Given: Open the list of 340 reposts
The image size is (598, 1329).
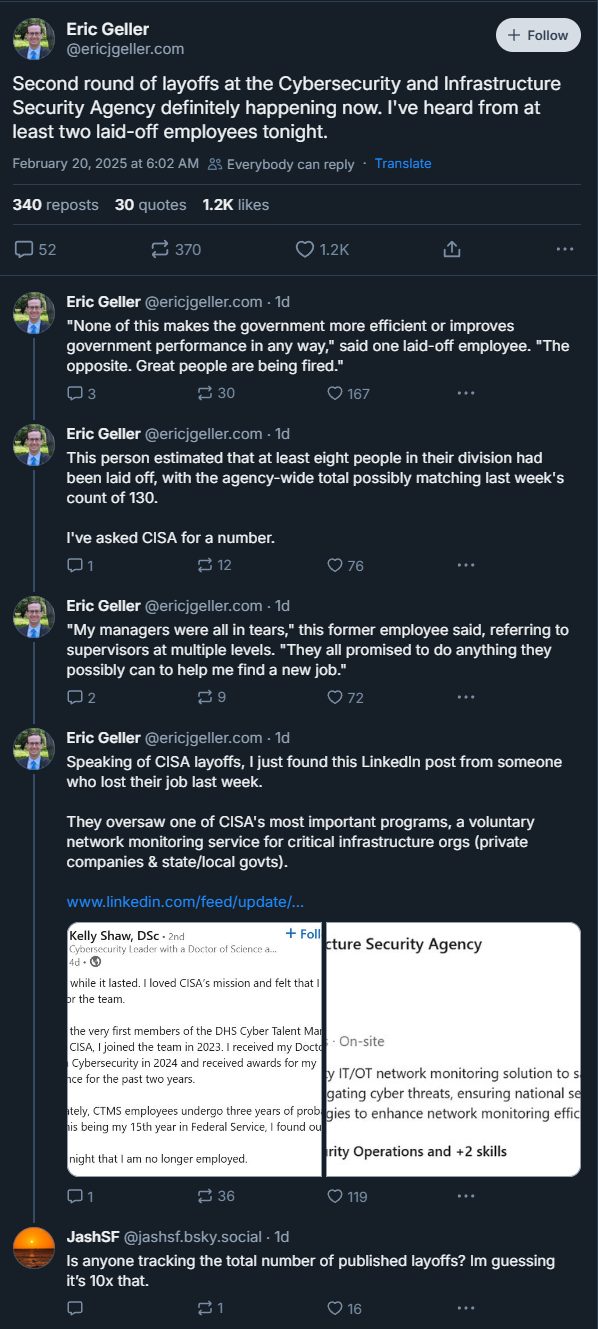Looking at the screenshot, I should (x=56, y=205).
